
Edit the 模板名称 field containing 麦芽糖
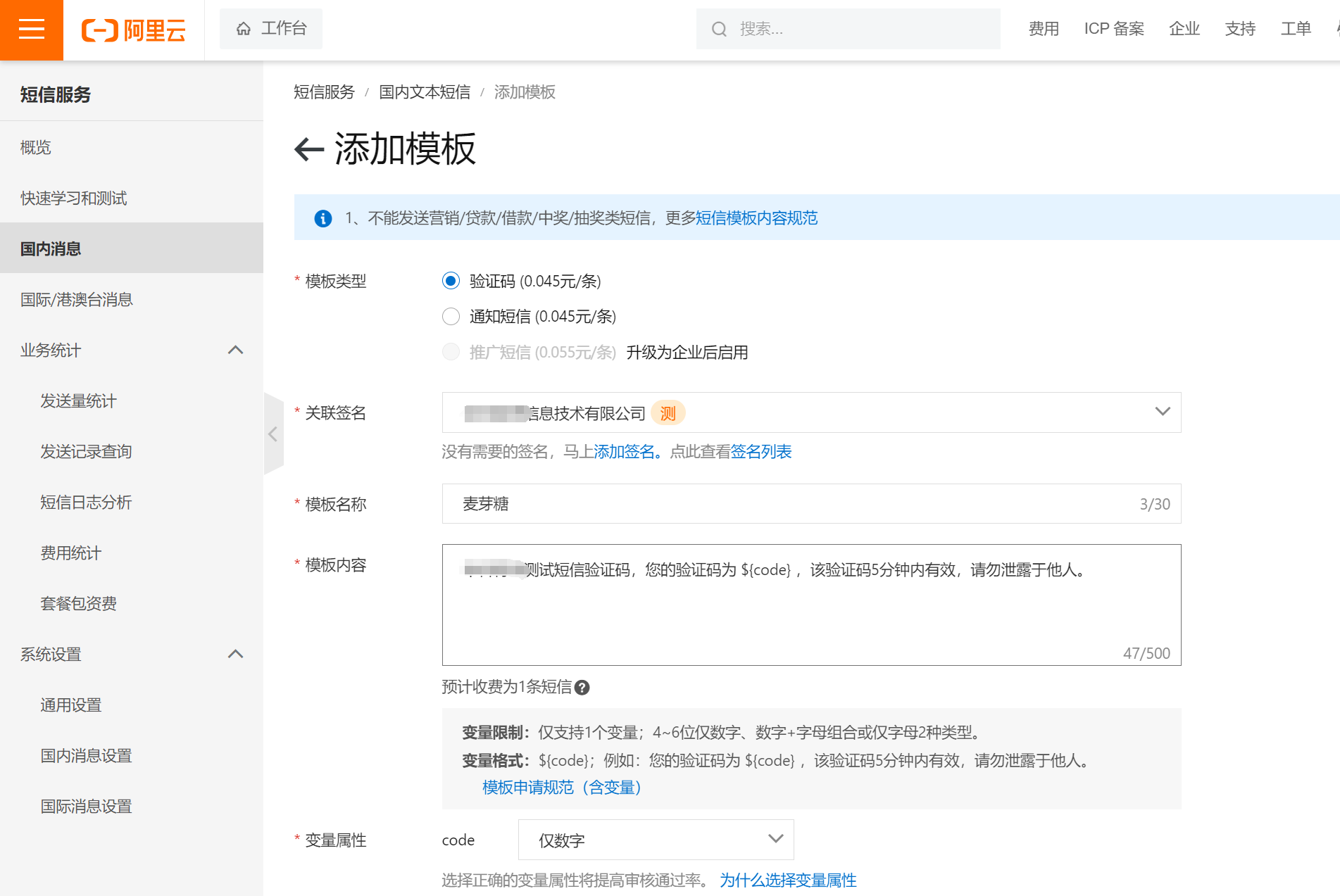click(x=811, y=504)
